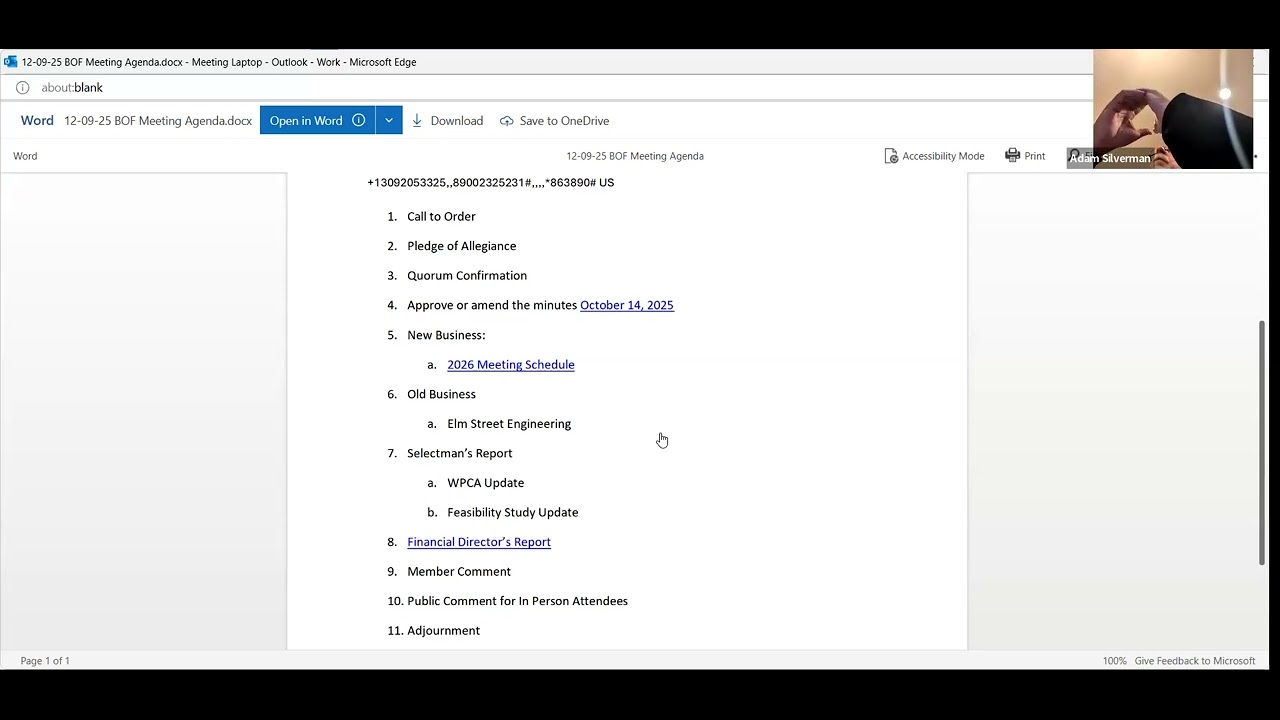This screenshot has width=1280, height=720.
Task: Click the Download arrow icon
Action: 417,121
